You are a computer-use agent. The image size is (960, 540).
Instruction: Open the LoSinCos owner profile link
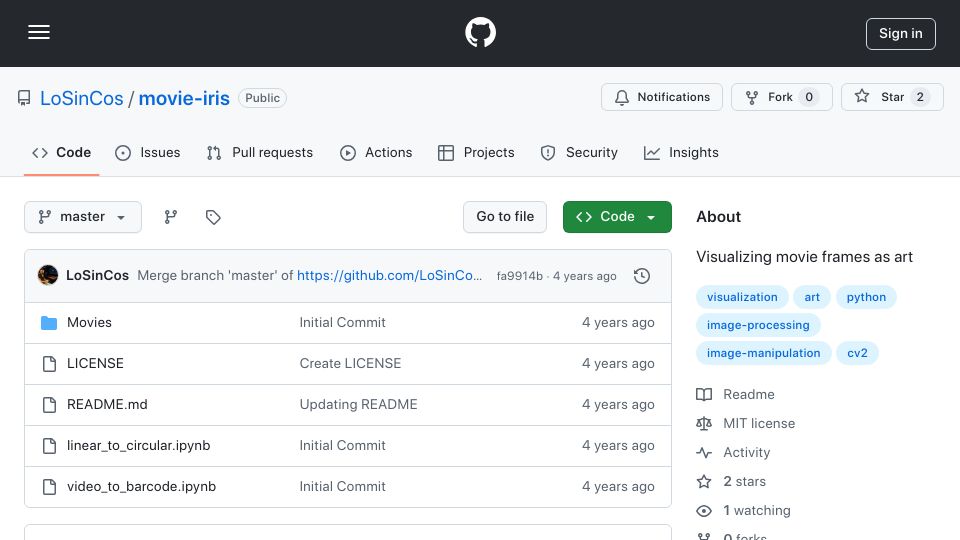(x=81, y=98)
